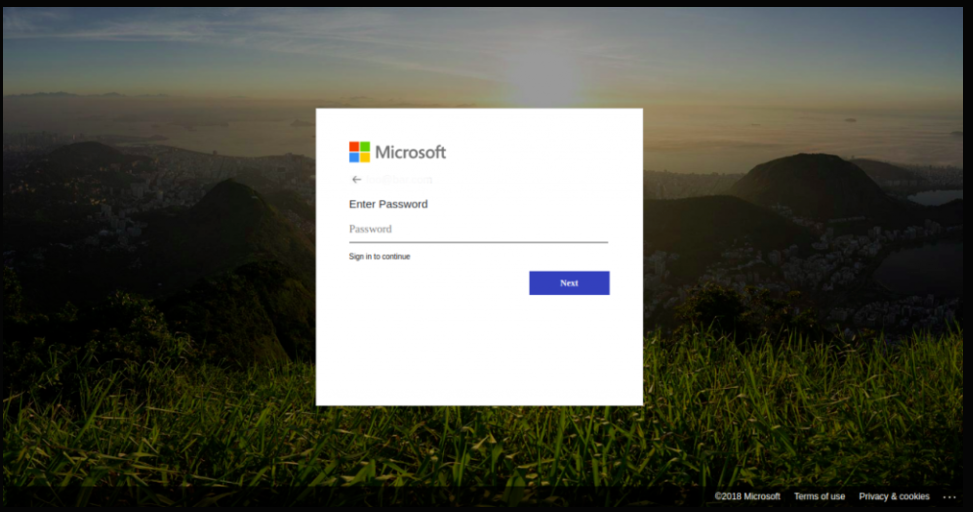Click the Microsoft four-square logo
This screenshot has width=973, height=512.
coord(359,152)
